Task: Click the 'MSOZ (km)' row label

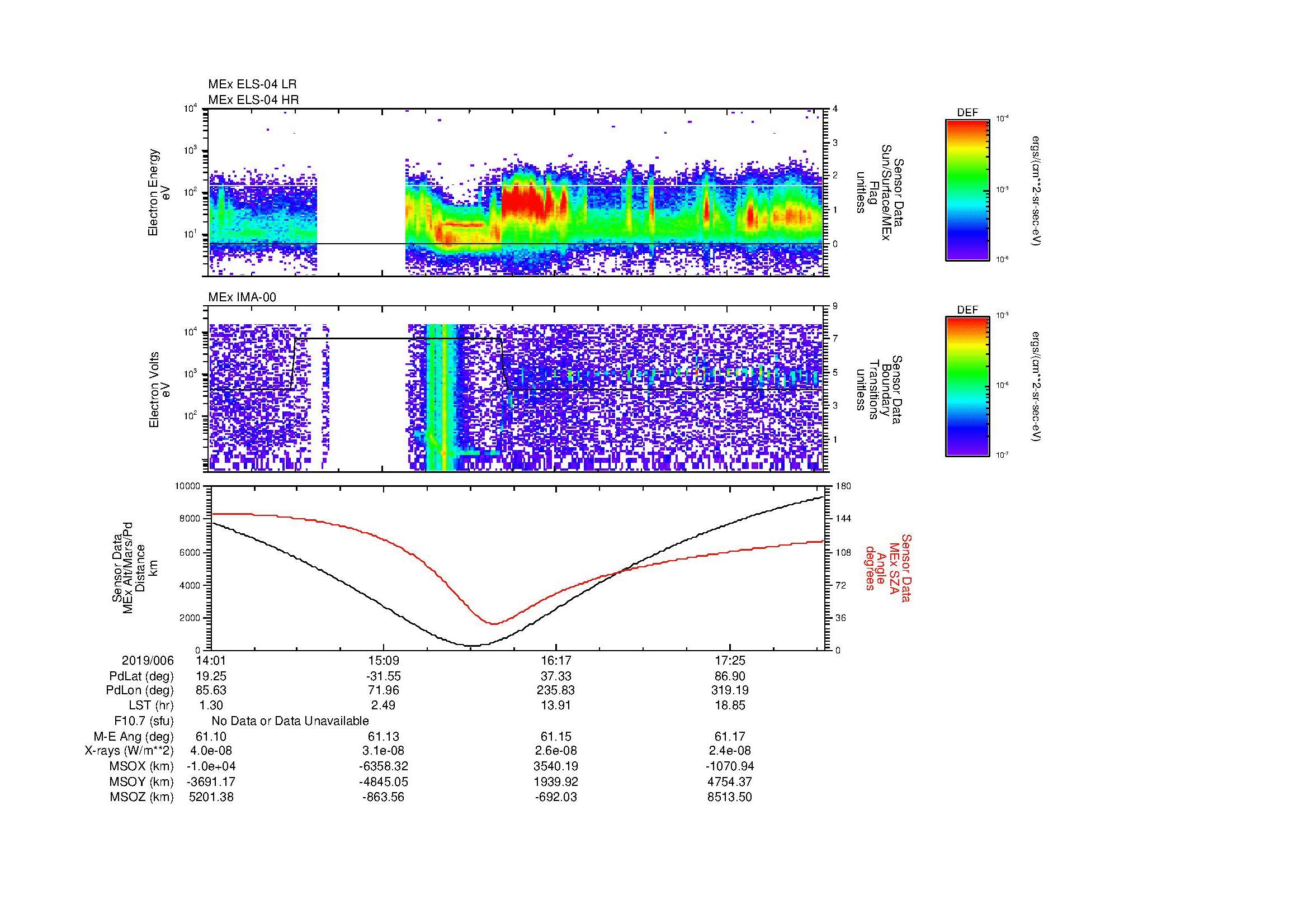Action: (x=142, y=797)
